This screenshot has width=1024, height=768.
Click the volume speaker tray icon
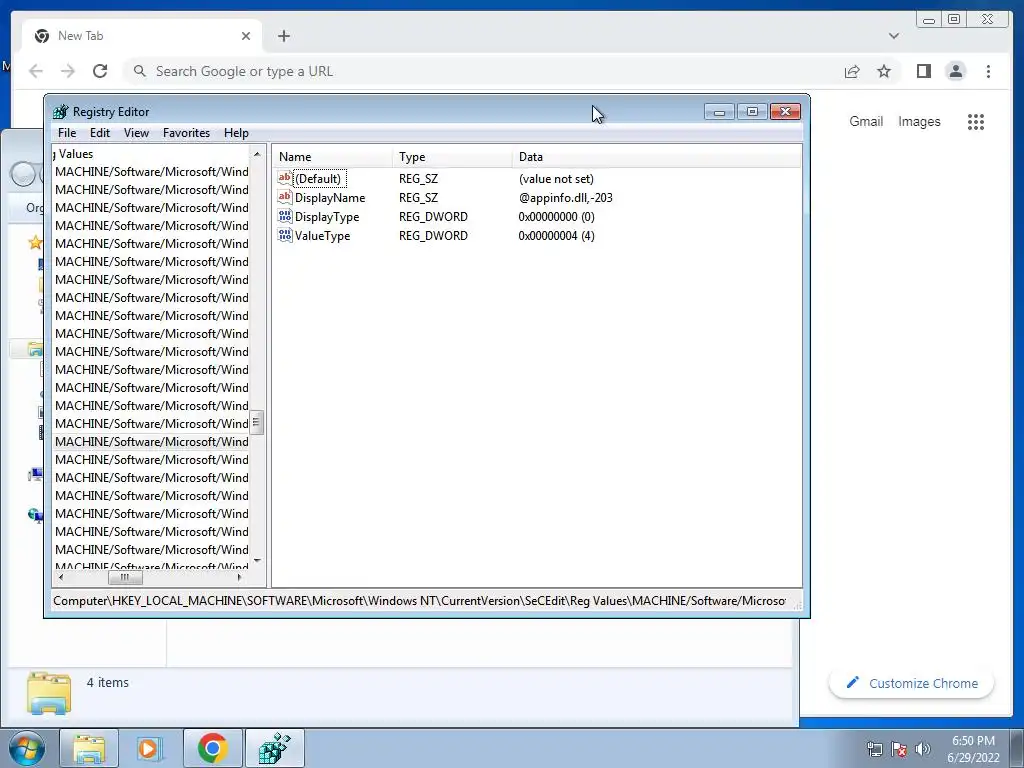click(x=923, y=749)
